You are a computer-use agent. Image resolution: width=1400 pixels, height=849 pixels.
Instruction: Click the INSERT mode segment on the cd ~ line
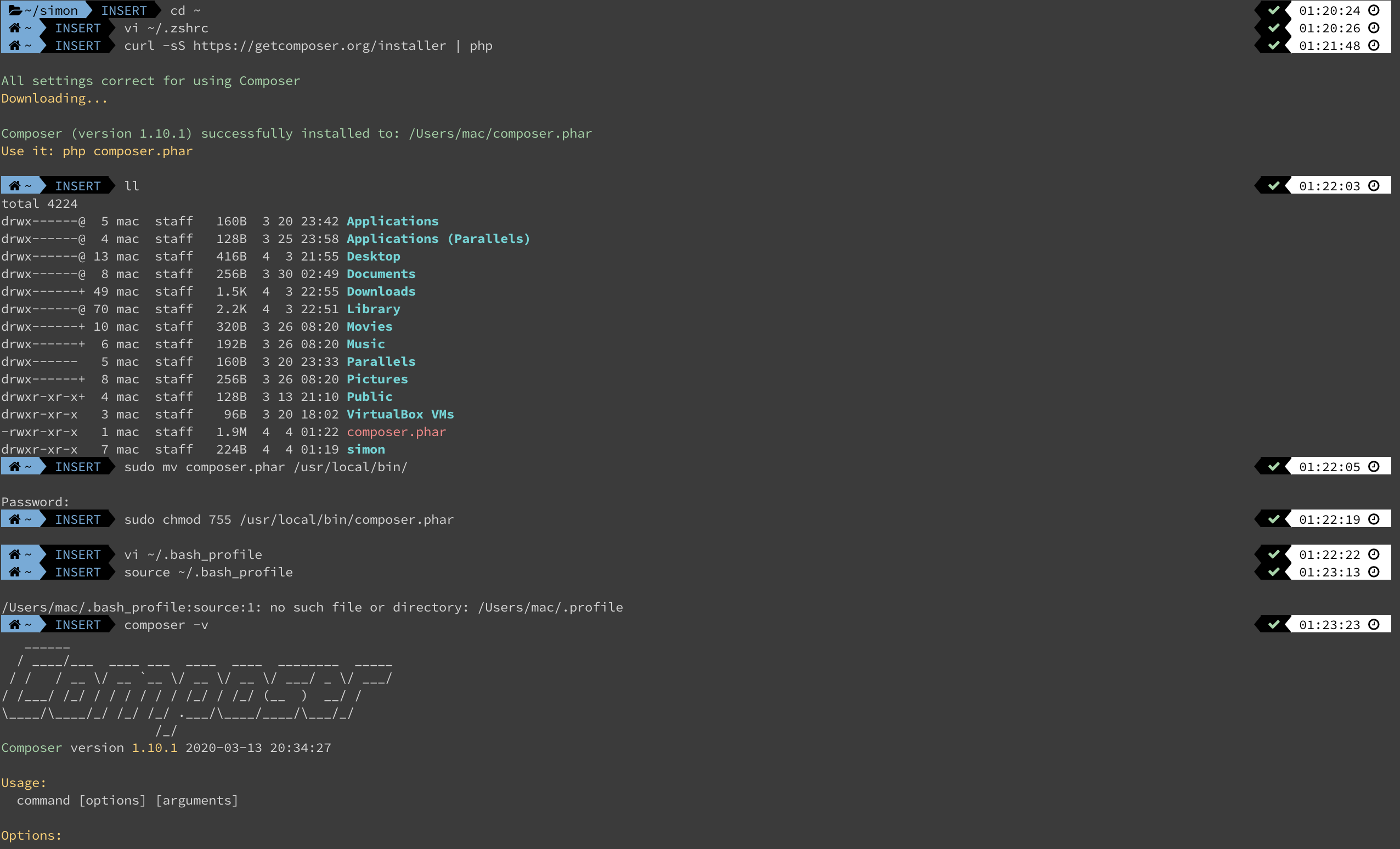pyautogui.click(x=123, y=10)
